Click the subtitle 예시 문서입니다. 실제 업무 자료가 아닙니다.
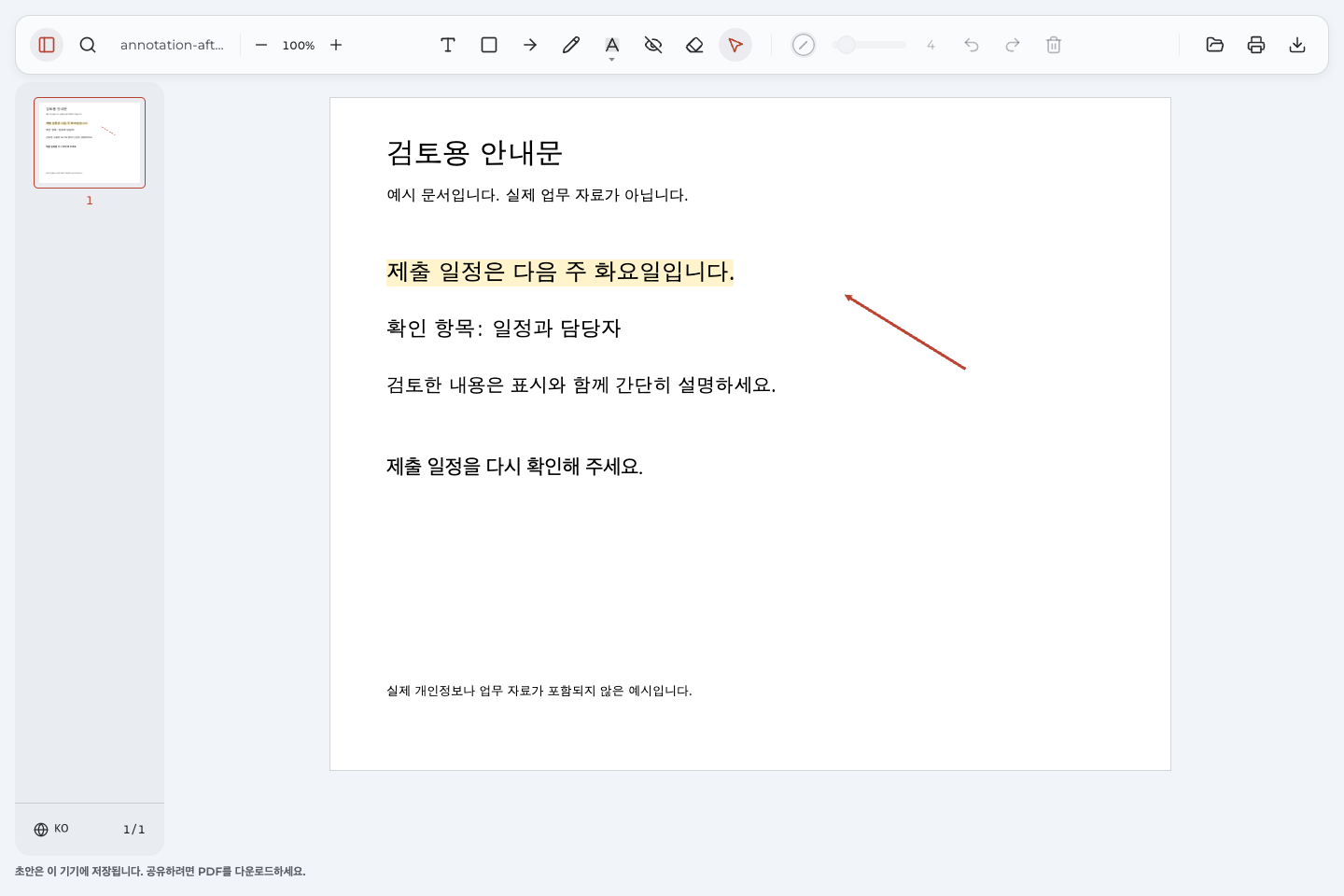Screen dimensions: 1344x896 coord(537,195)
